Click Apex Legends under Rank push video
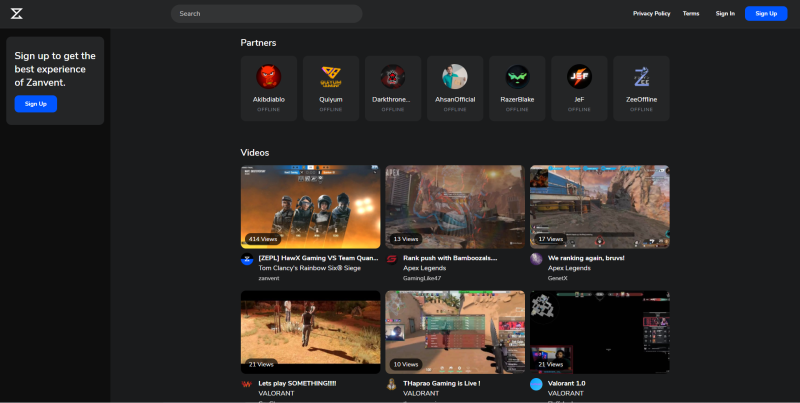The width and height of the screenshot is (800, 403). pyautogui.click(x=424, y=268)
